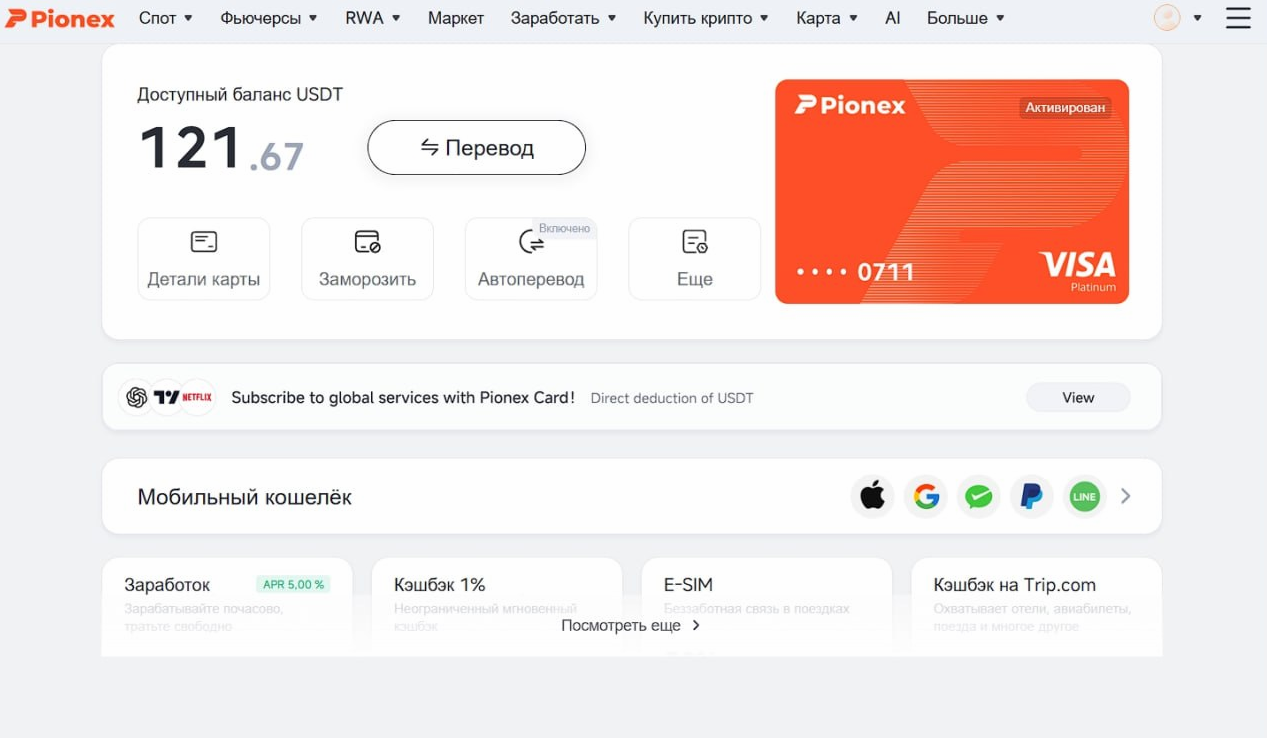1267x738 pixels.
Task: Select the Google Pay wallet icon
Action: [926, 496]
